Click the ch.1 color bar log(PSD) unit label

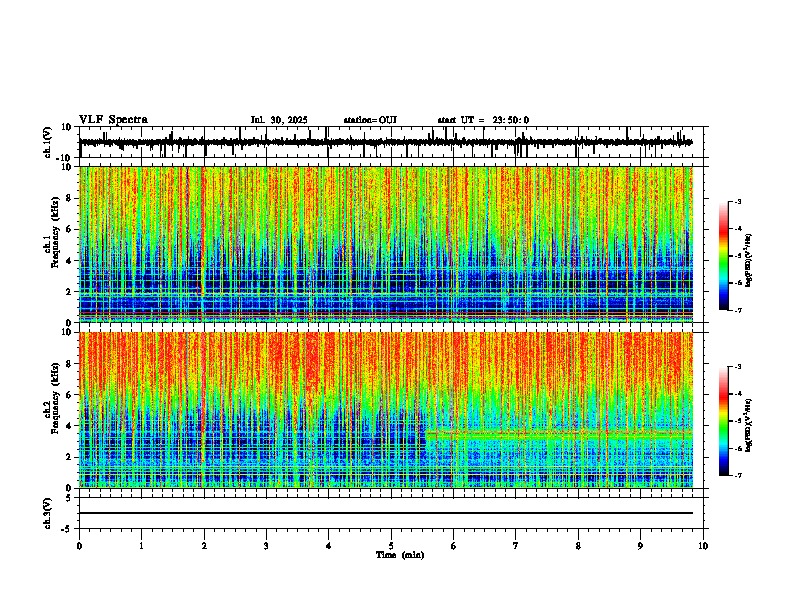749,261
